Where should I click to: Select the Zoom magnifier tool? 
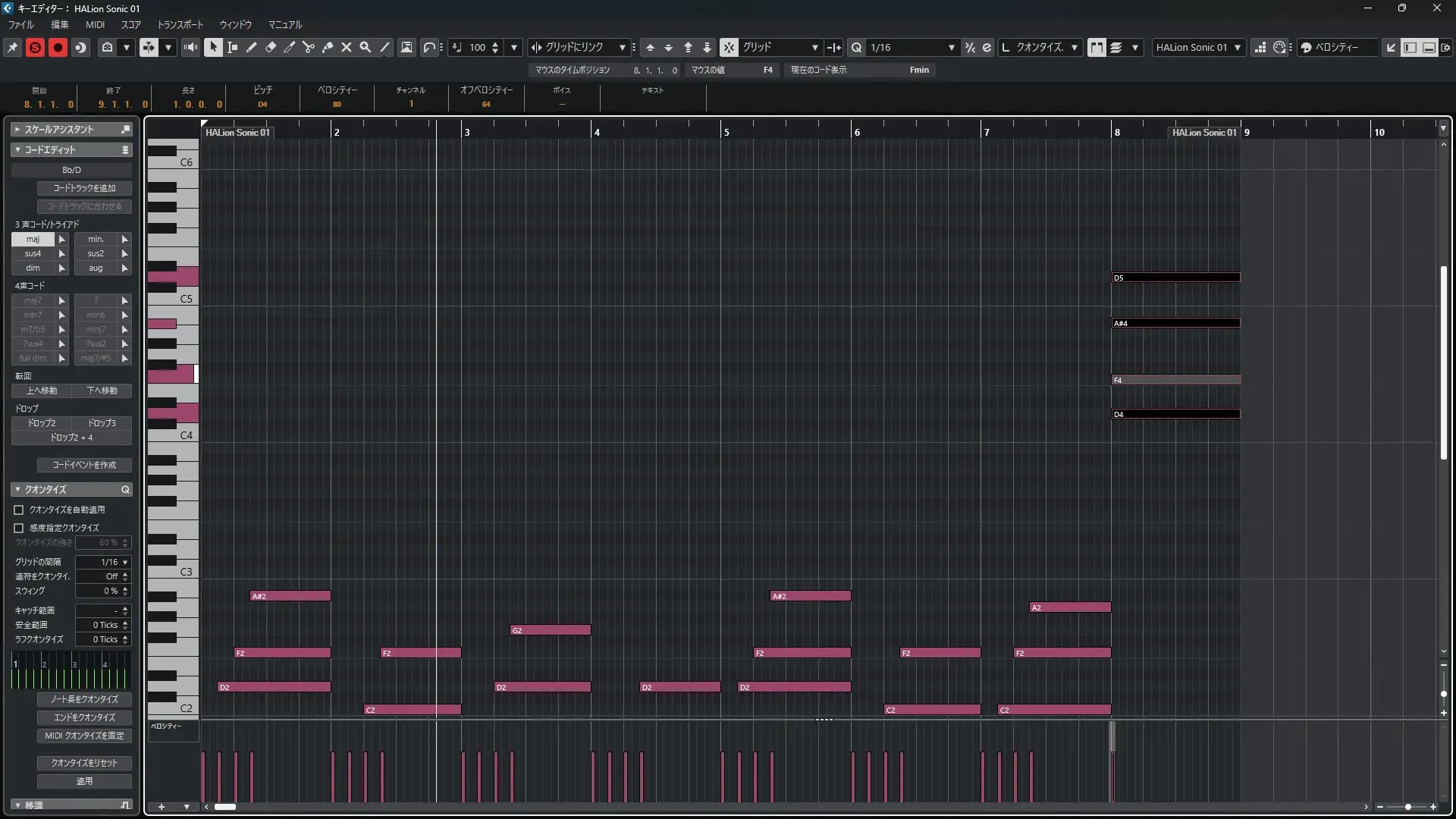point(366,47)
